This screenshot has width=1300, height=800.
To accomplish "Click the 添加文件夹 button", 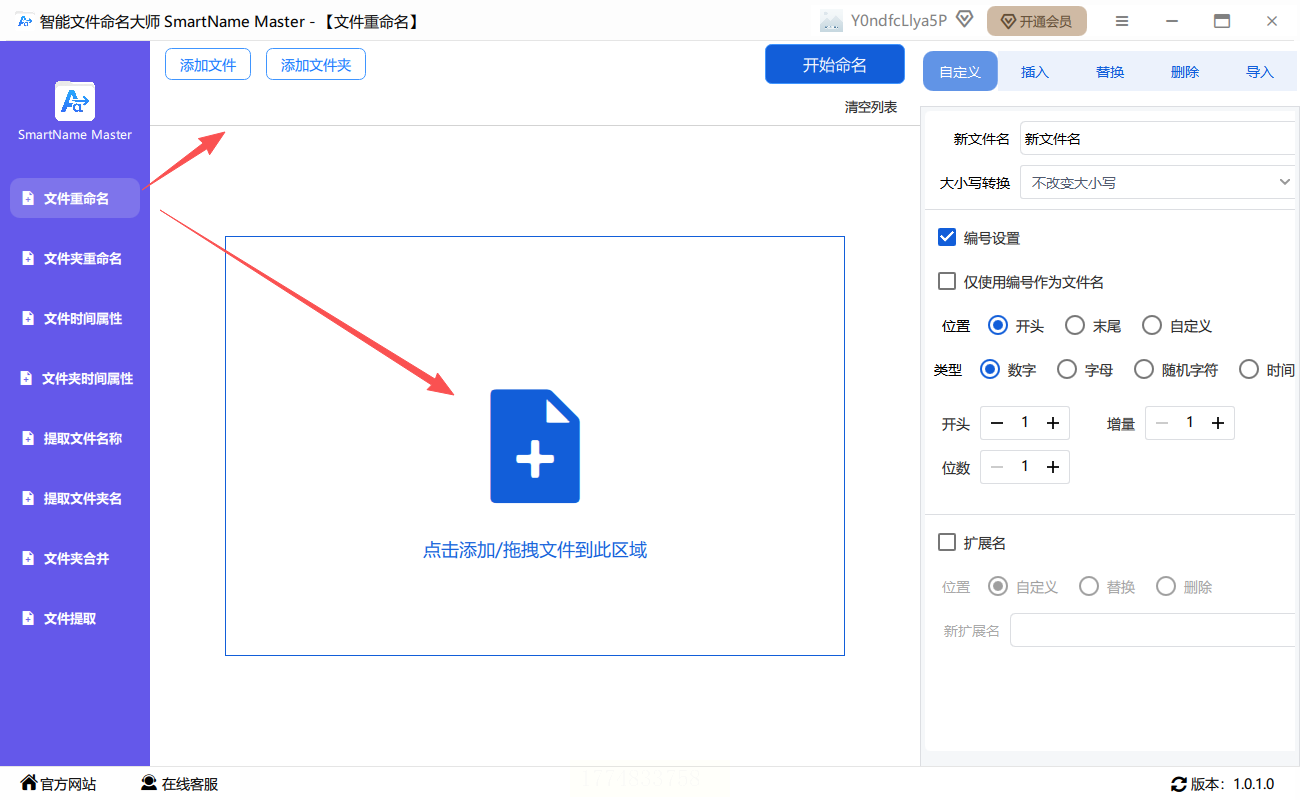I will pyautogui.click(x=316, y=65).
